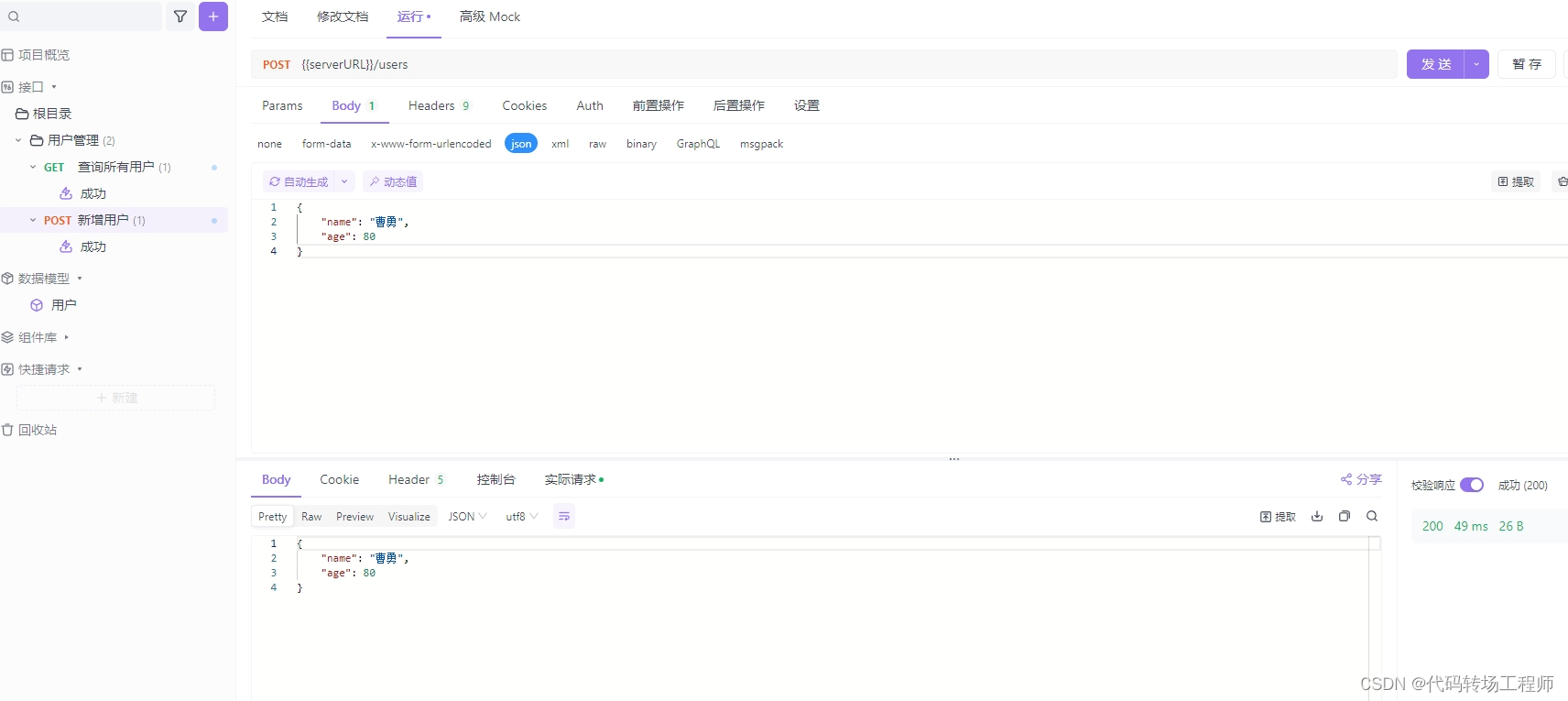Click the response search magnifier icon

click(1372, 517)
